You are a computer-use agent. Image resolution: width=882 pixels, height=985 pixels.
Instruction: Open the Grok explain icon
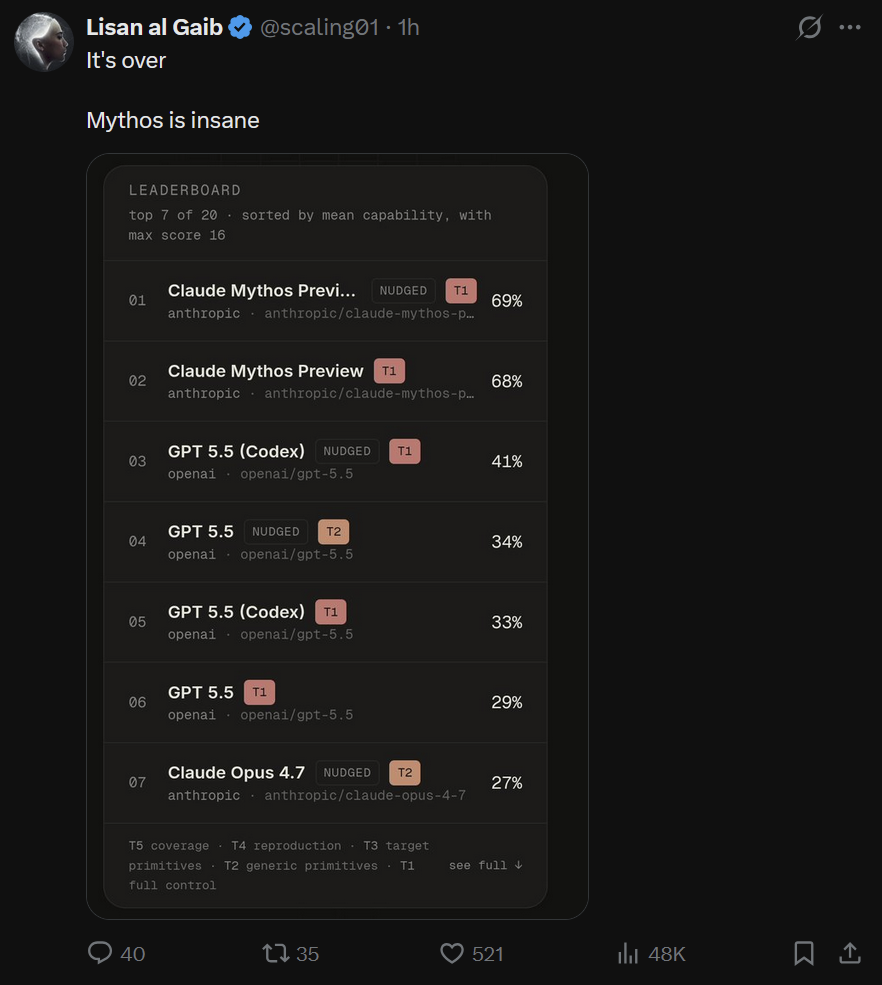(809, 27)
